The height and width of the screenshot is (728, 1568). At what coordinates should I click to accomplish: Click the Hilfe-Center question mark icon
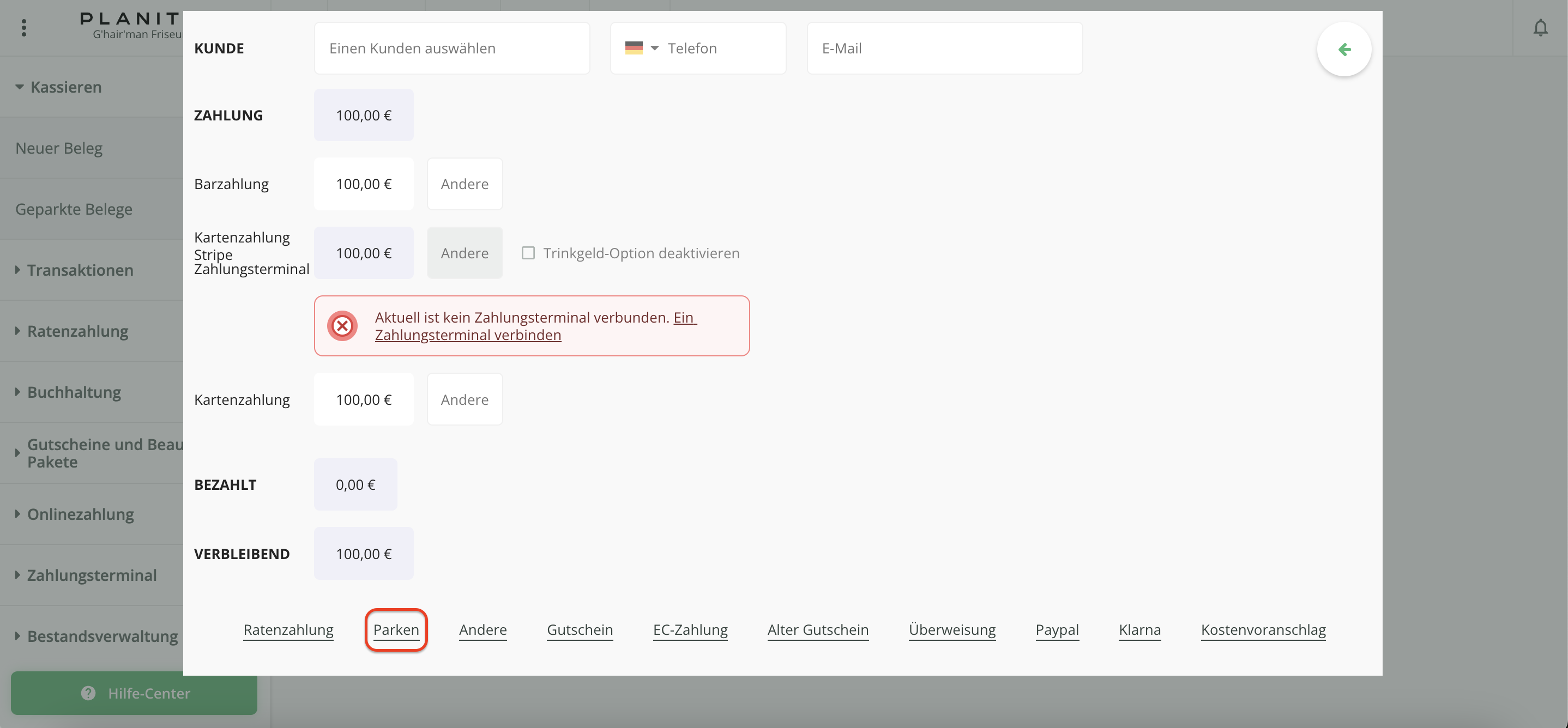[88, 693]
